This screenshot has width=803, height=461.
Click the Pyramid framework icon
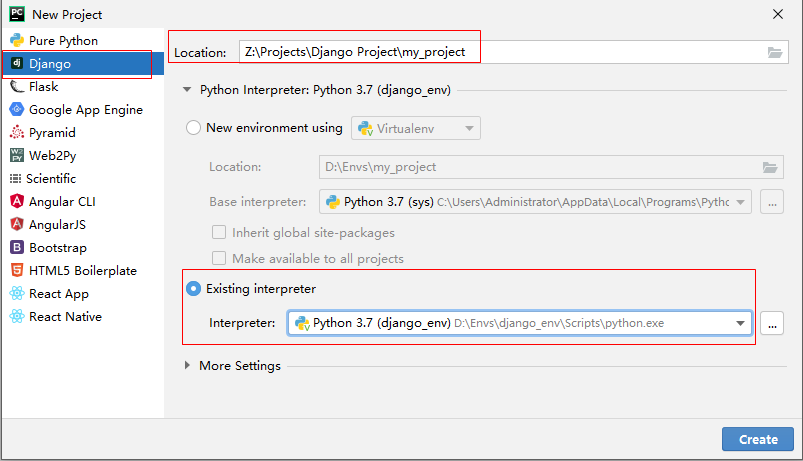click(17, 132)
